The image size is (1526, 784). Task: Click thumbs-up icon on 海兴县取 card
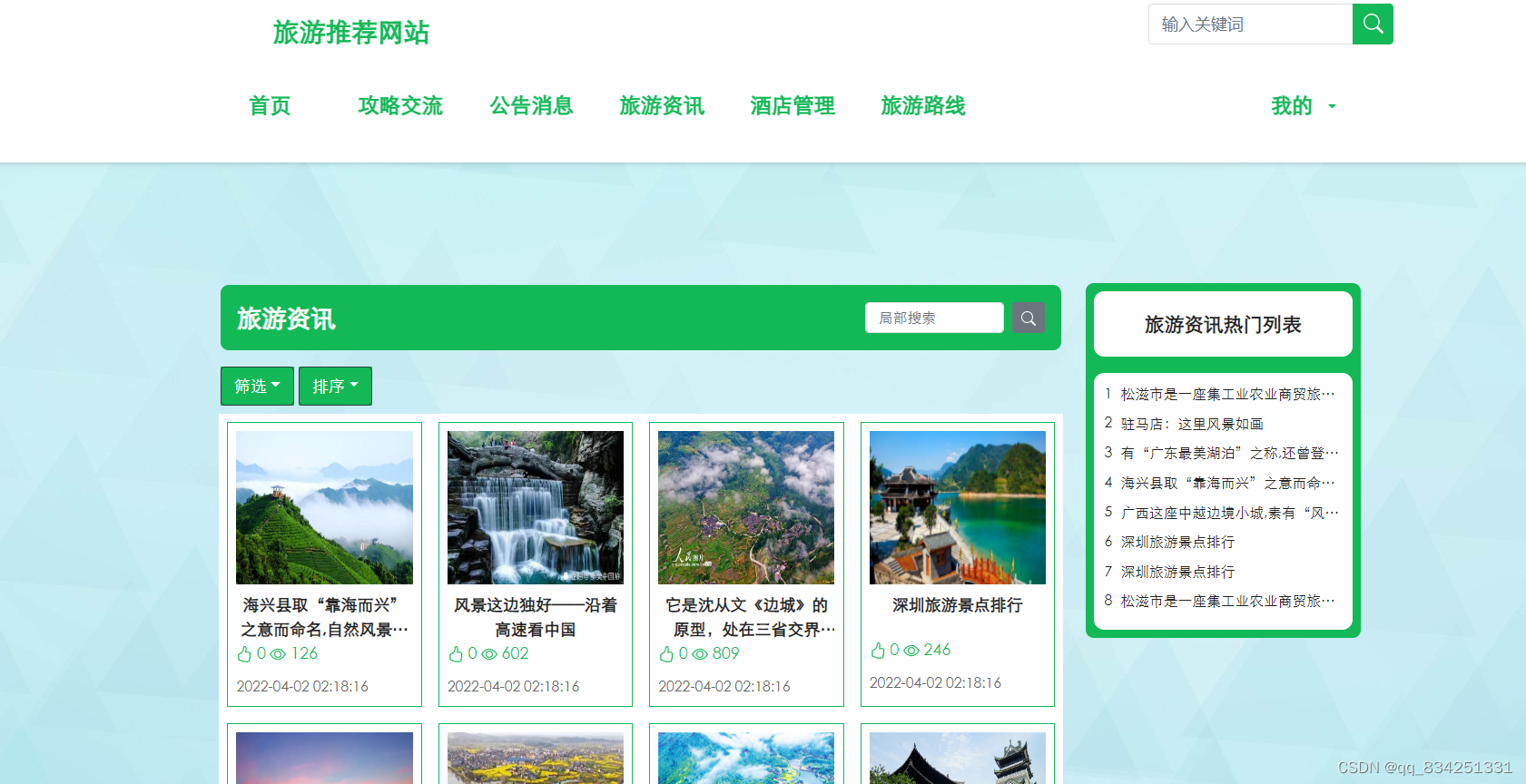coord(244,654)
